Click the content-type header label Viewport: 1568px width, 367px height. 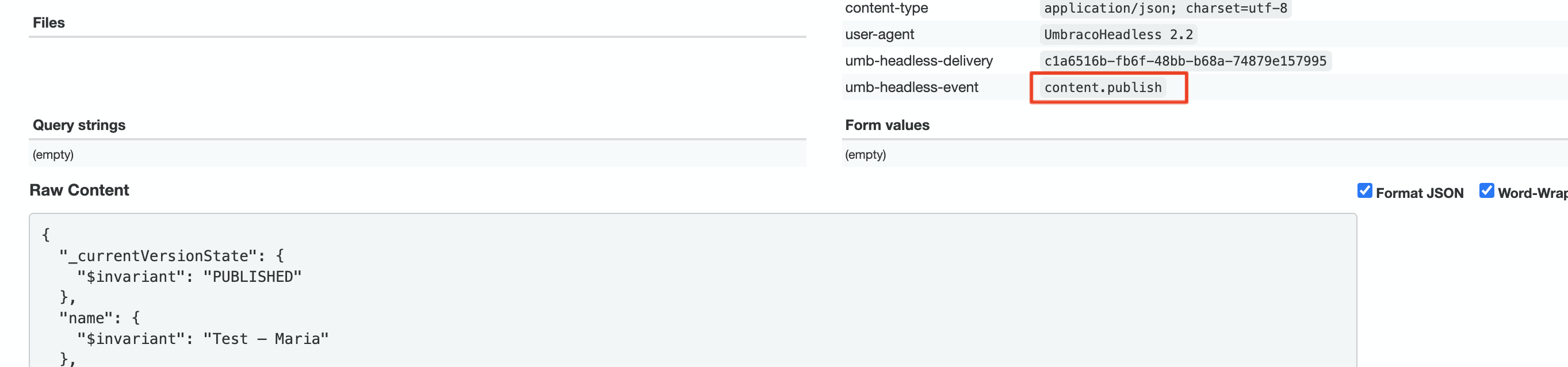tap(886, 8)
